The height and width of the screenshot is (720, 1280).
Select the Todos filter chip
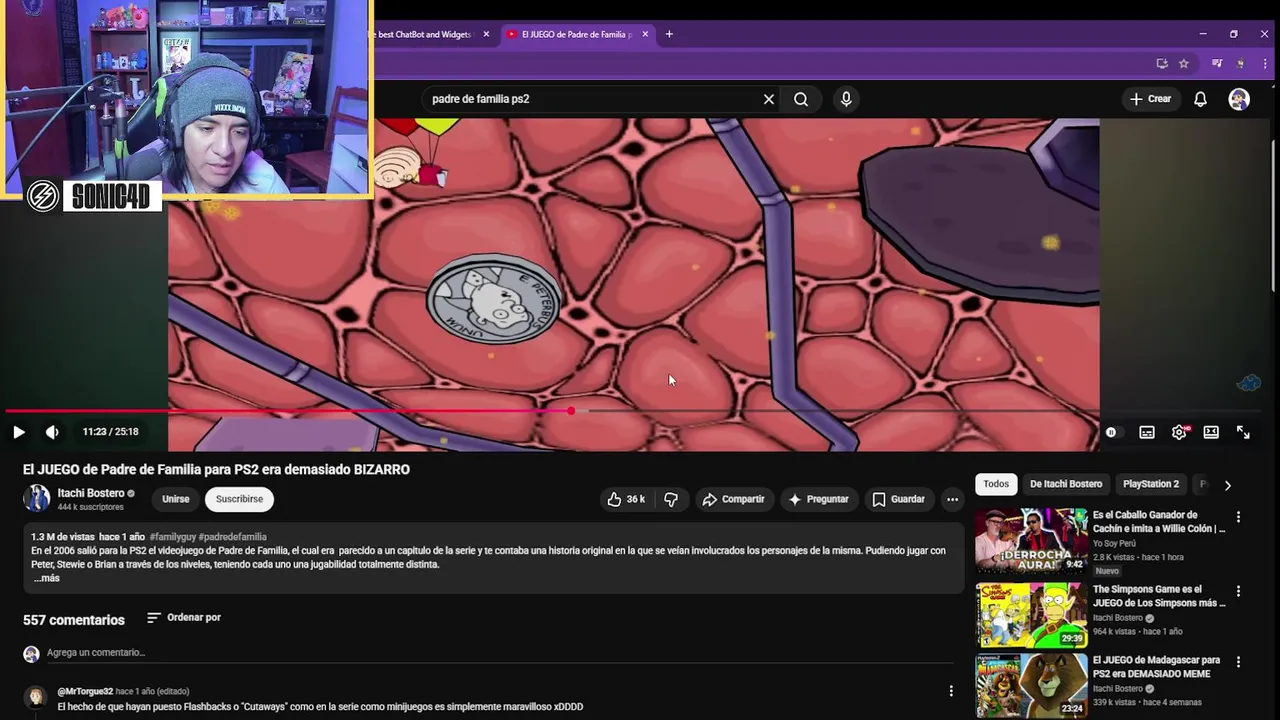(x=996, y=484)
